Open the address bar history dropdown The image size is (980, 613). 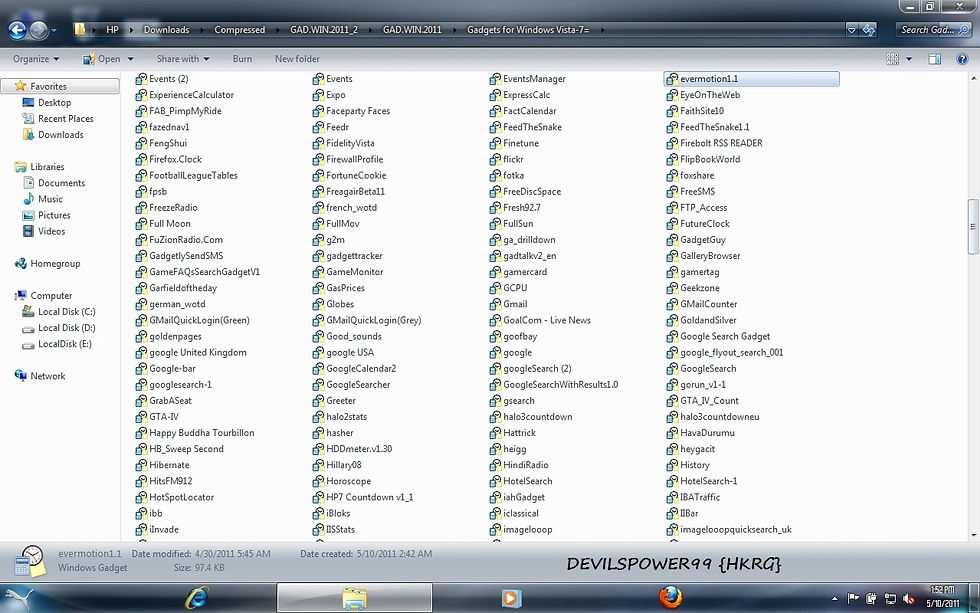tap(851, 29)
